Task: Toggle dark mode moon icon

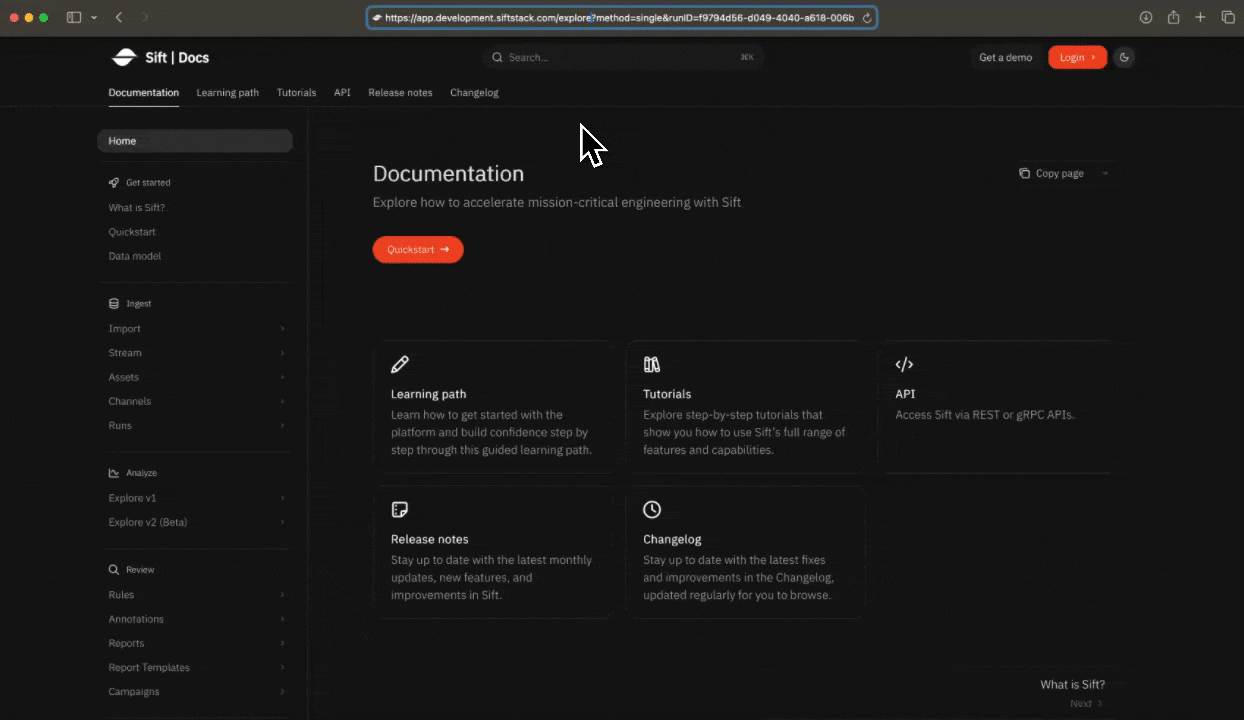Action: [x=1124, y=57]
